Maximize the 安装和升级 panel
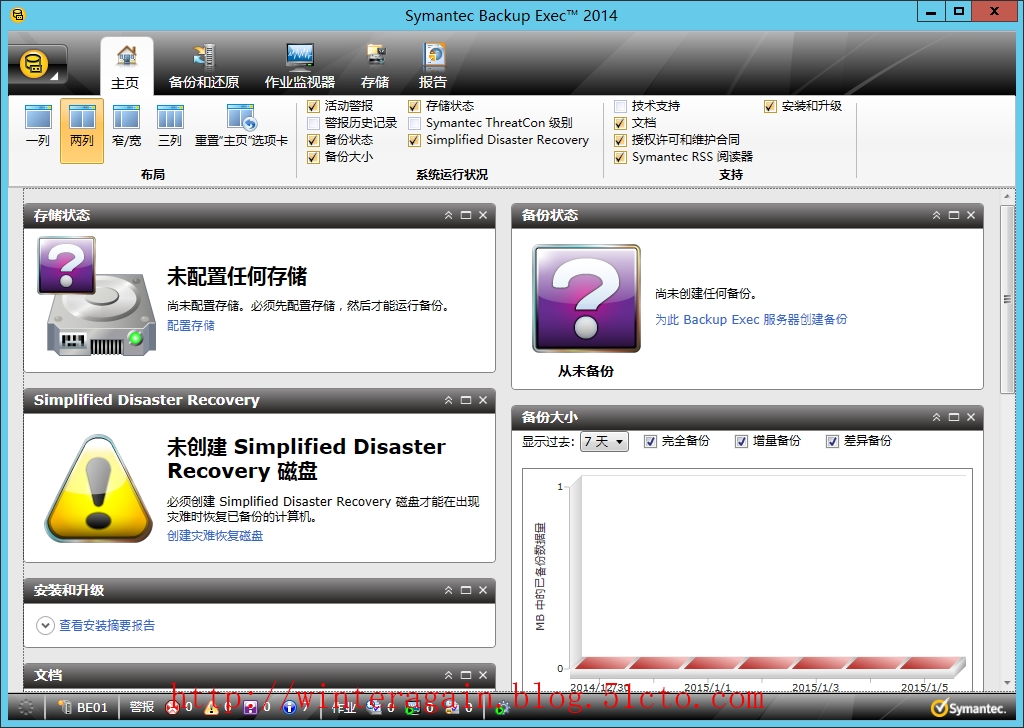This screenshot has width=1024, height=728. [x=466, y=590]
